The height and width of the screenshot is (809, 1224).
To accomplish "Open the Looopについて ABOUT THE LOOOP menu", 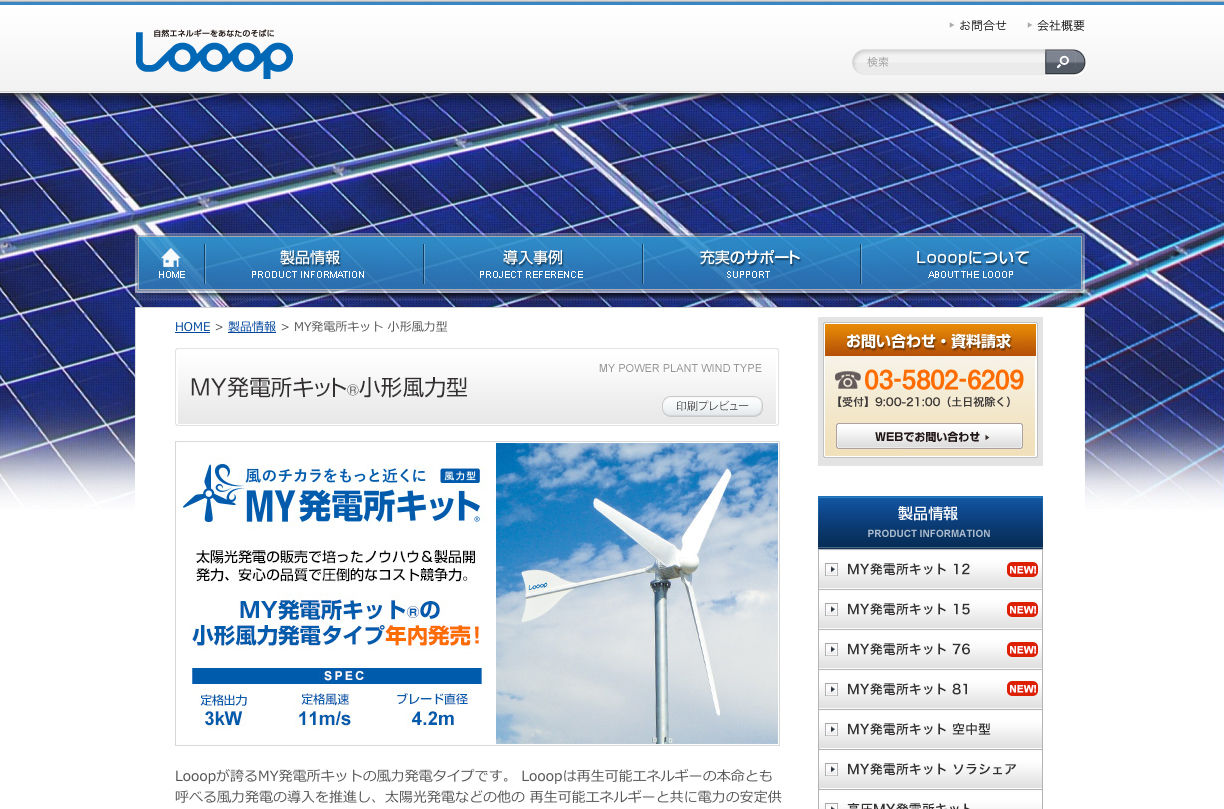I will (971, 264).
